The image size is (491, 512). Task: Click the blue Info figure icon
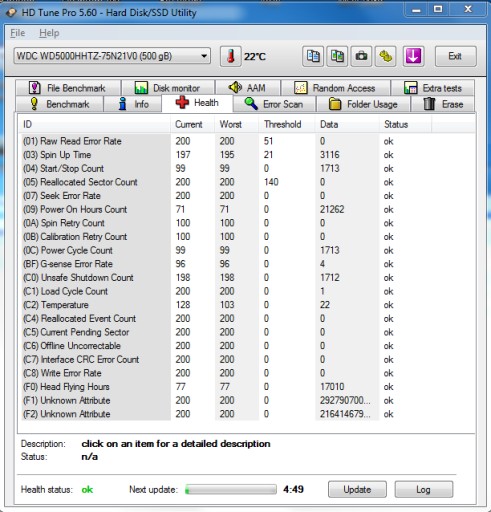tap(123, 104)
